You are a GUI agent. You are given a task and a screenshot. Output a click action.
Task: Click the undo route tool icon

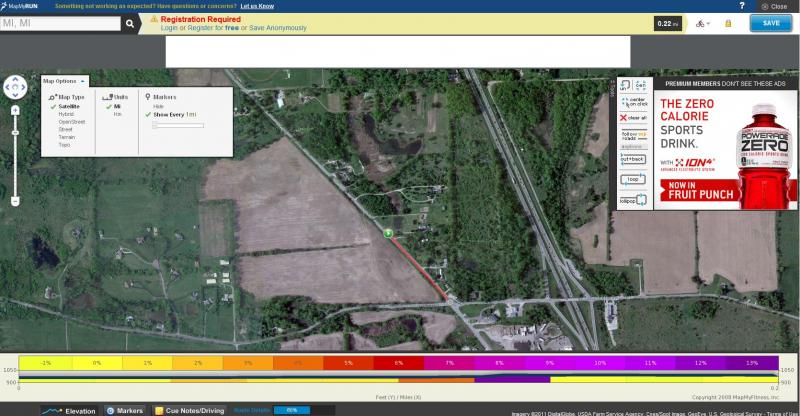click(626, 85)
